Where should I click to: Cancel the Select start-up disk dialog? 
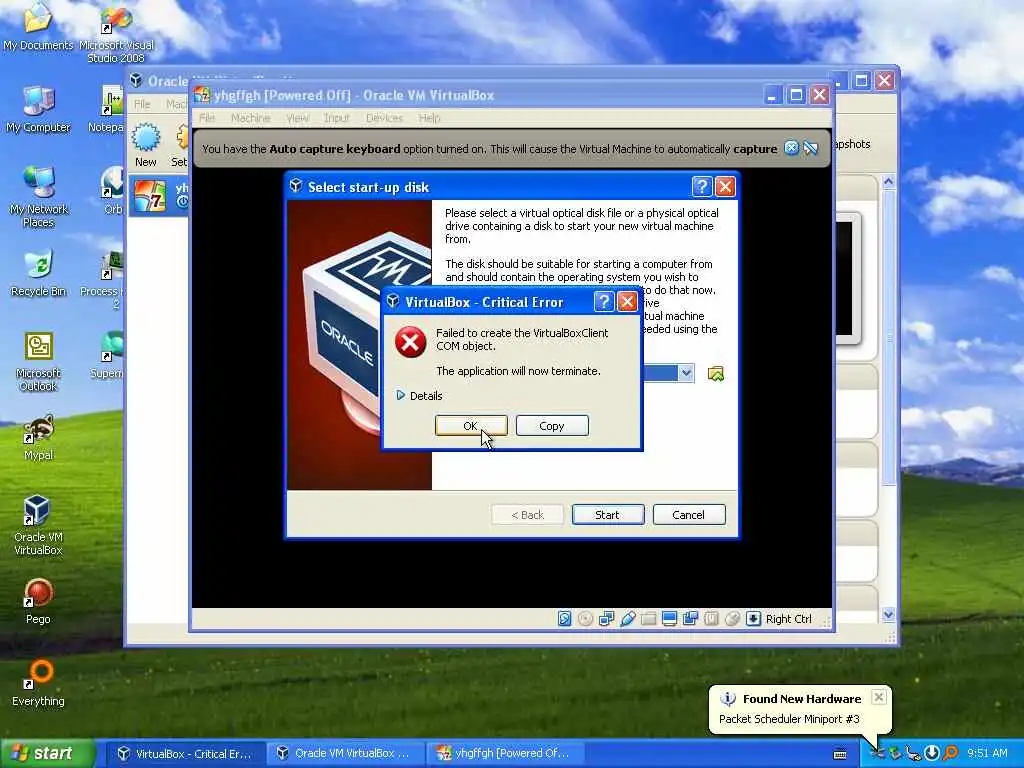pos(688,515)
